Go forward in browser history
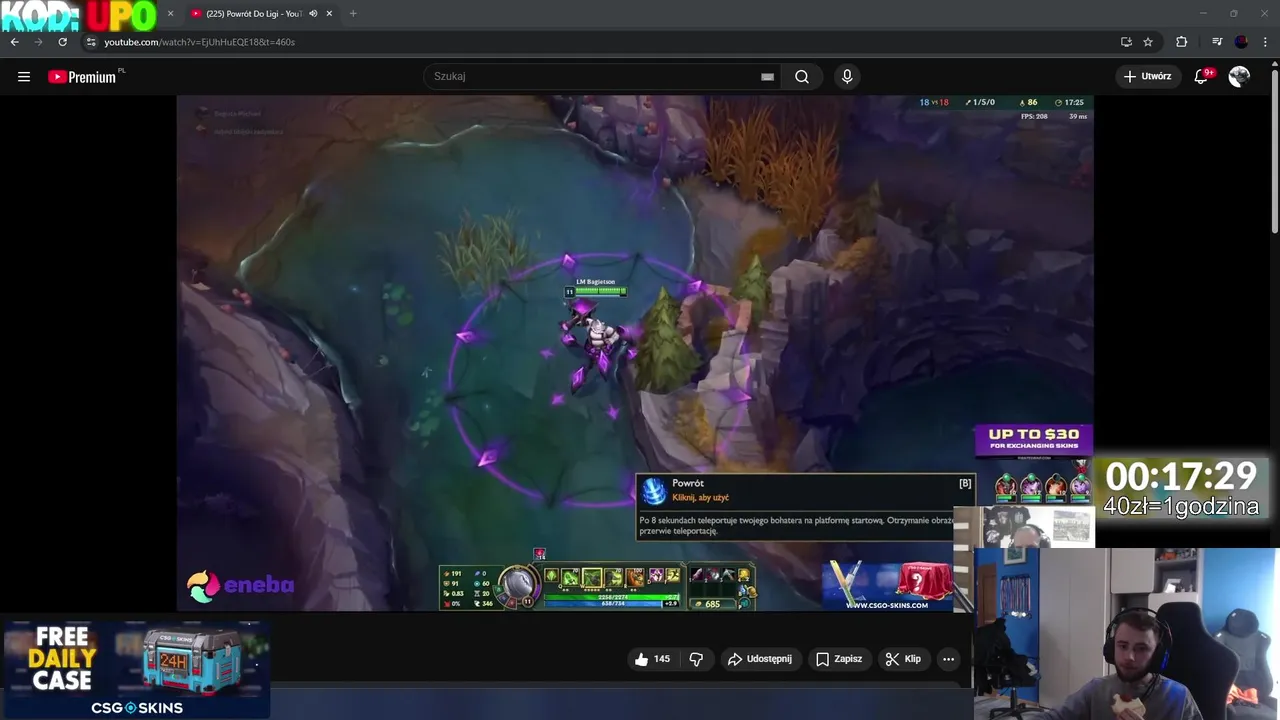 [38, 42]
